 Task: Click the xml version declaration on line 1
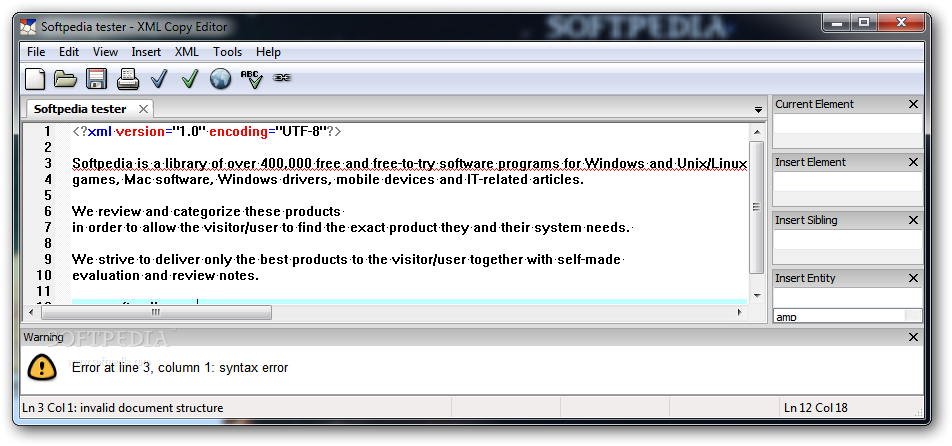[x=206, y=131]
